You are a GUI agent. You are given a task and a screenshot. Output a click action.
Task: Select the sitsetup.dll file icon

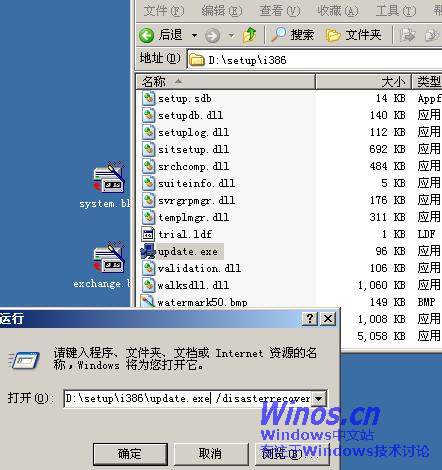point(148,149)
